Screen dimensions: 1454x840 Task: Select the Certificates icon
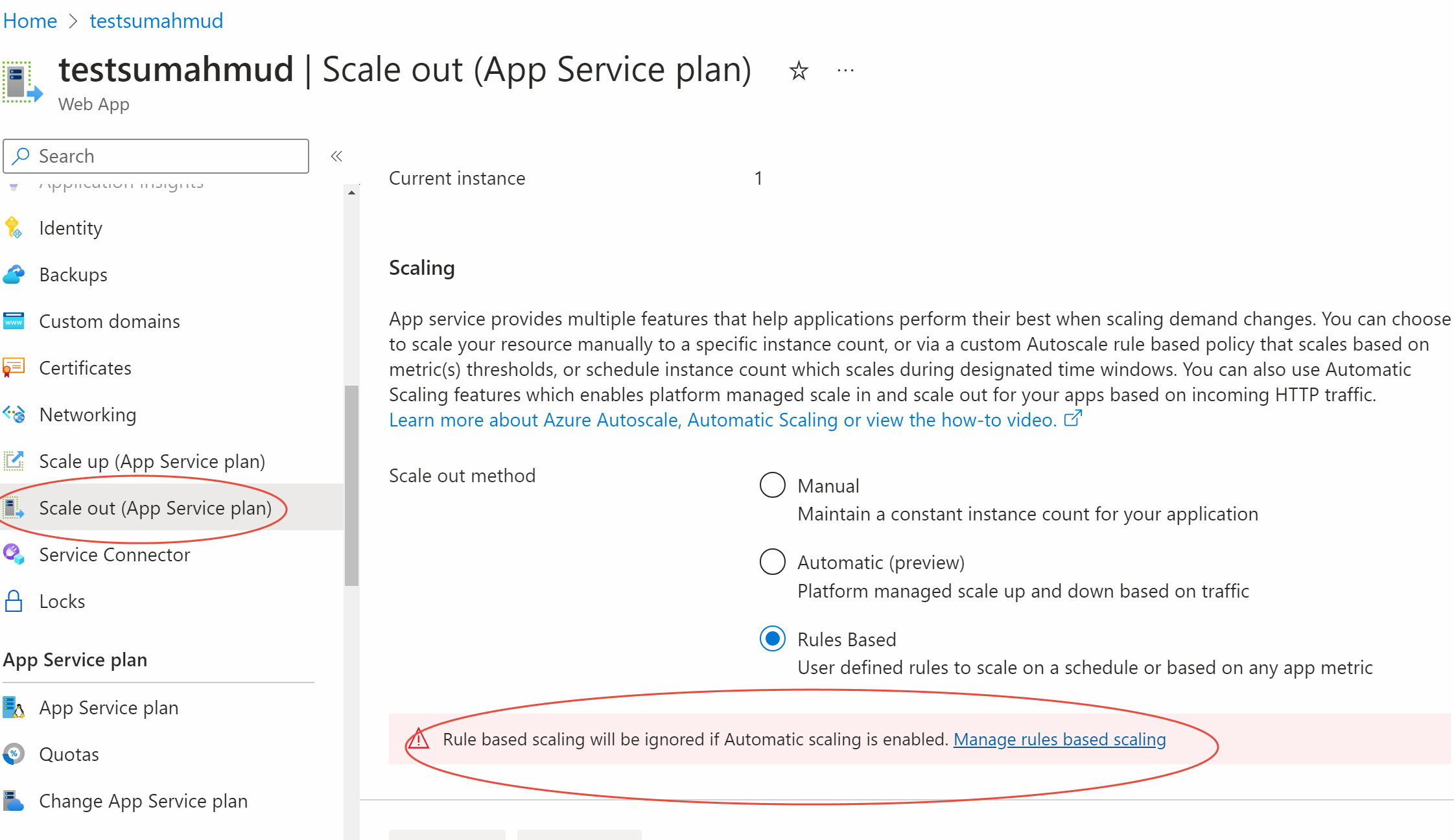tap(14, 367)
